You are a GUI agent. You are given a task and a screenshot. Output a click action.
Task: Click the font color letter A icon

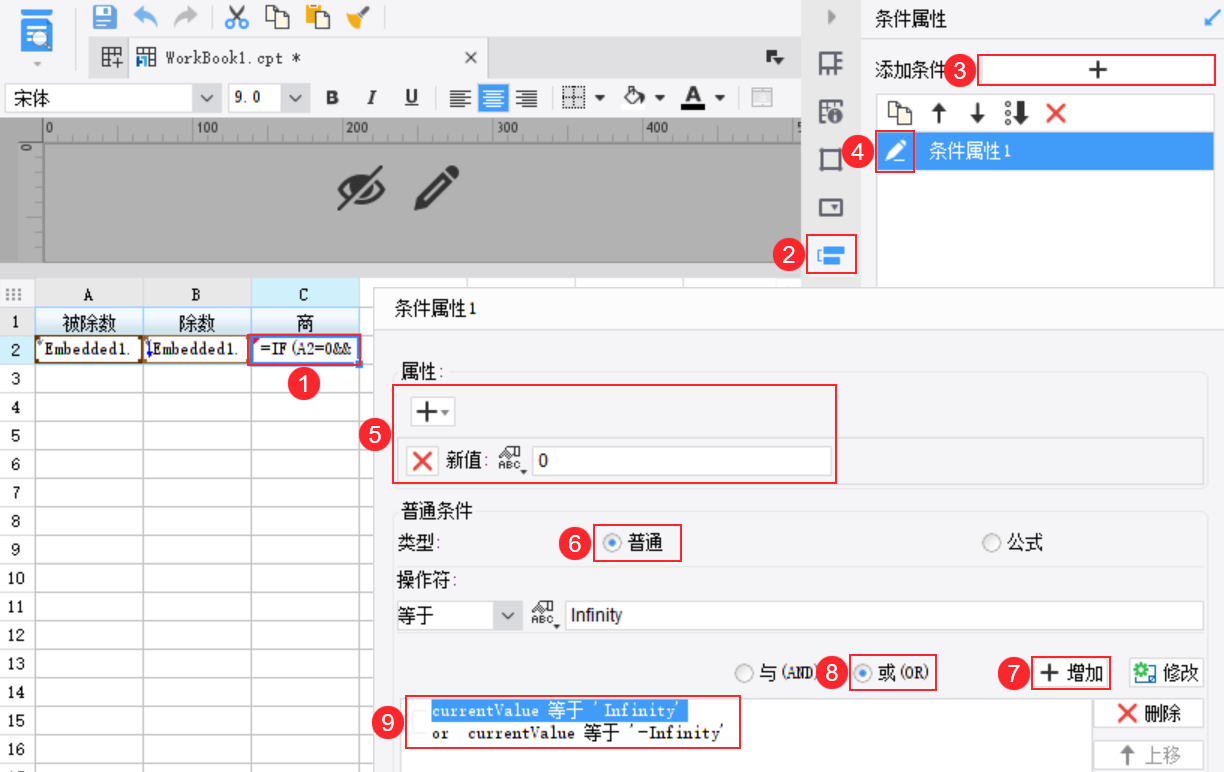click(x=694, y=97)
